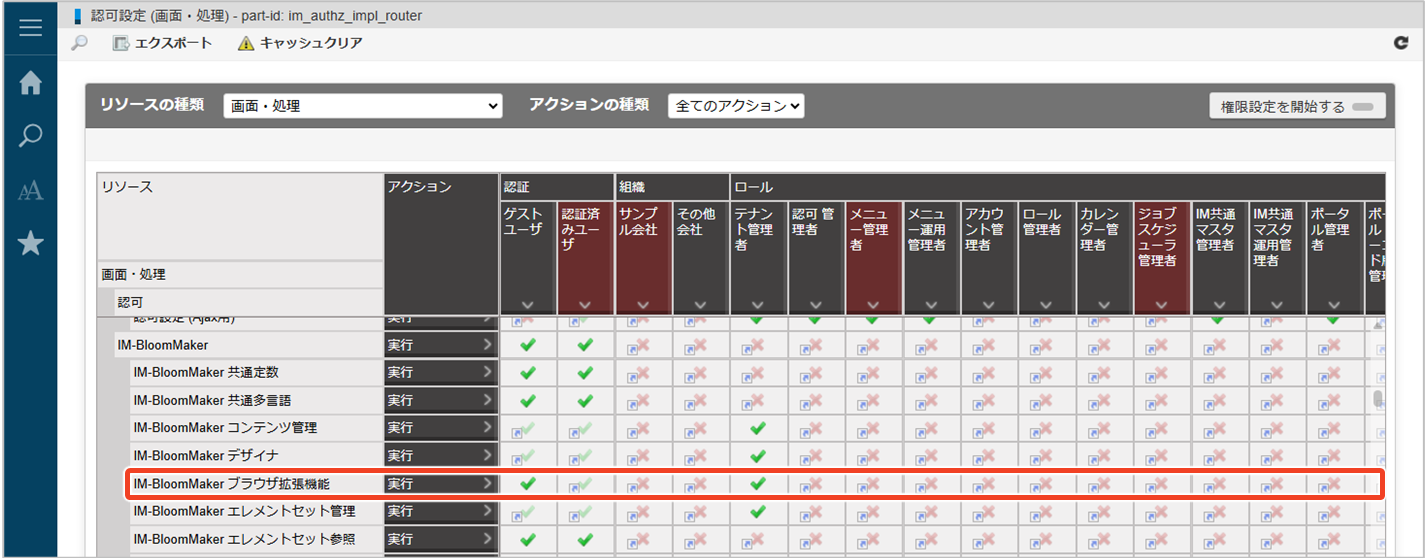1425x558 pixels.
Task: Click the vertical scrollbar on table
Action: [x=1378, y=400]
